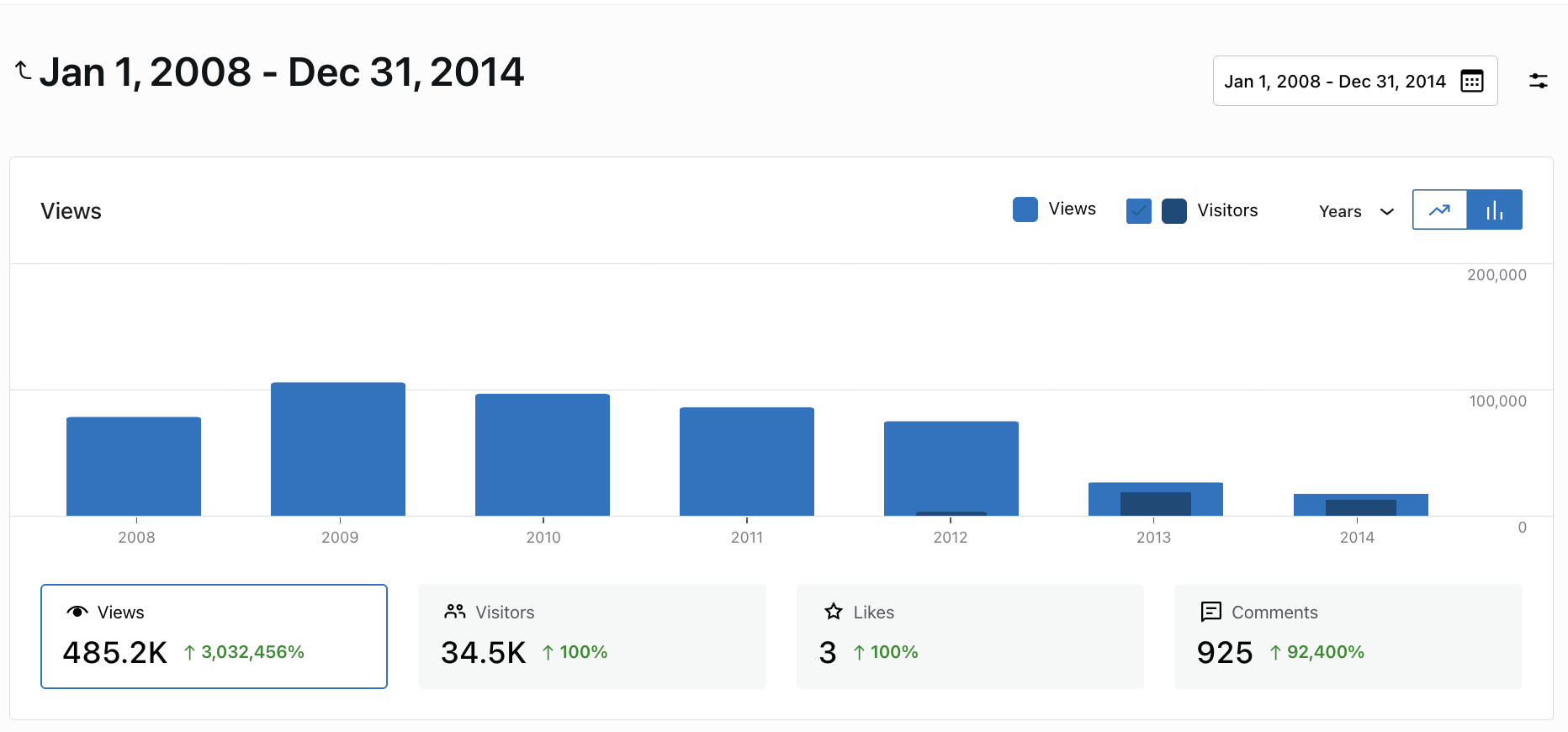Open the filter sliders settings icon

point(1539,81)
